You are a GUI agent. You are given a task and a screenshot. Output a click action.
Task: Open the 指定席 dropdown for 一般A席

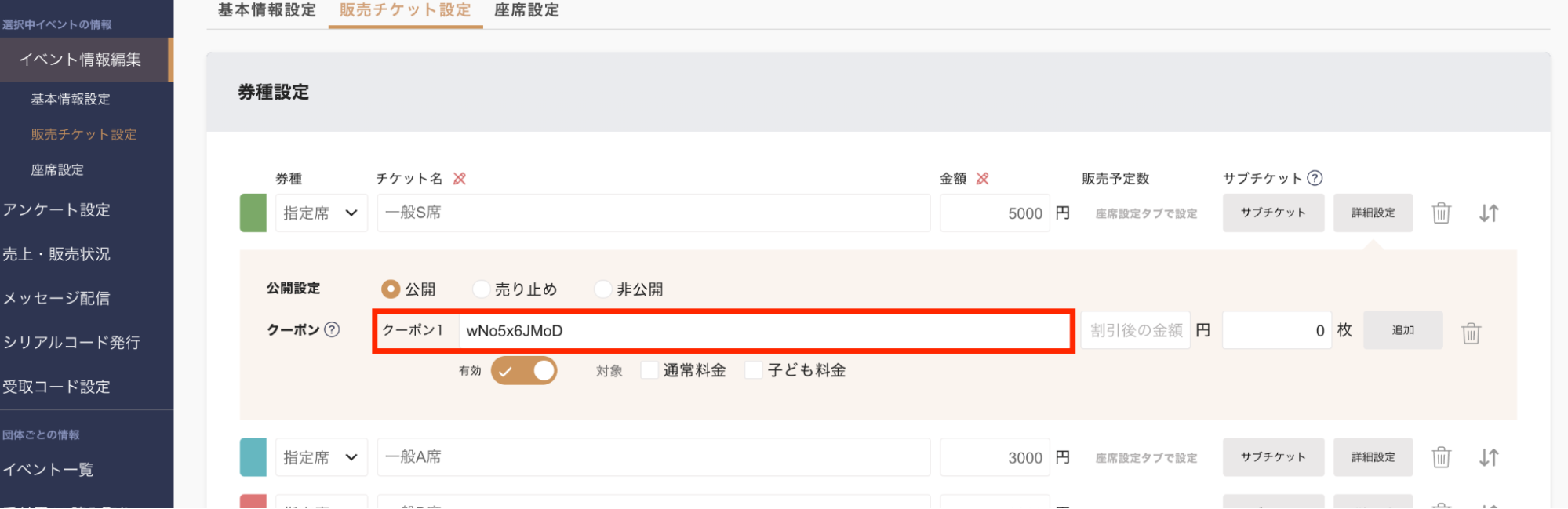(321, 457)
